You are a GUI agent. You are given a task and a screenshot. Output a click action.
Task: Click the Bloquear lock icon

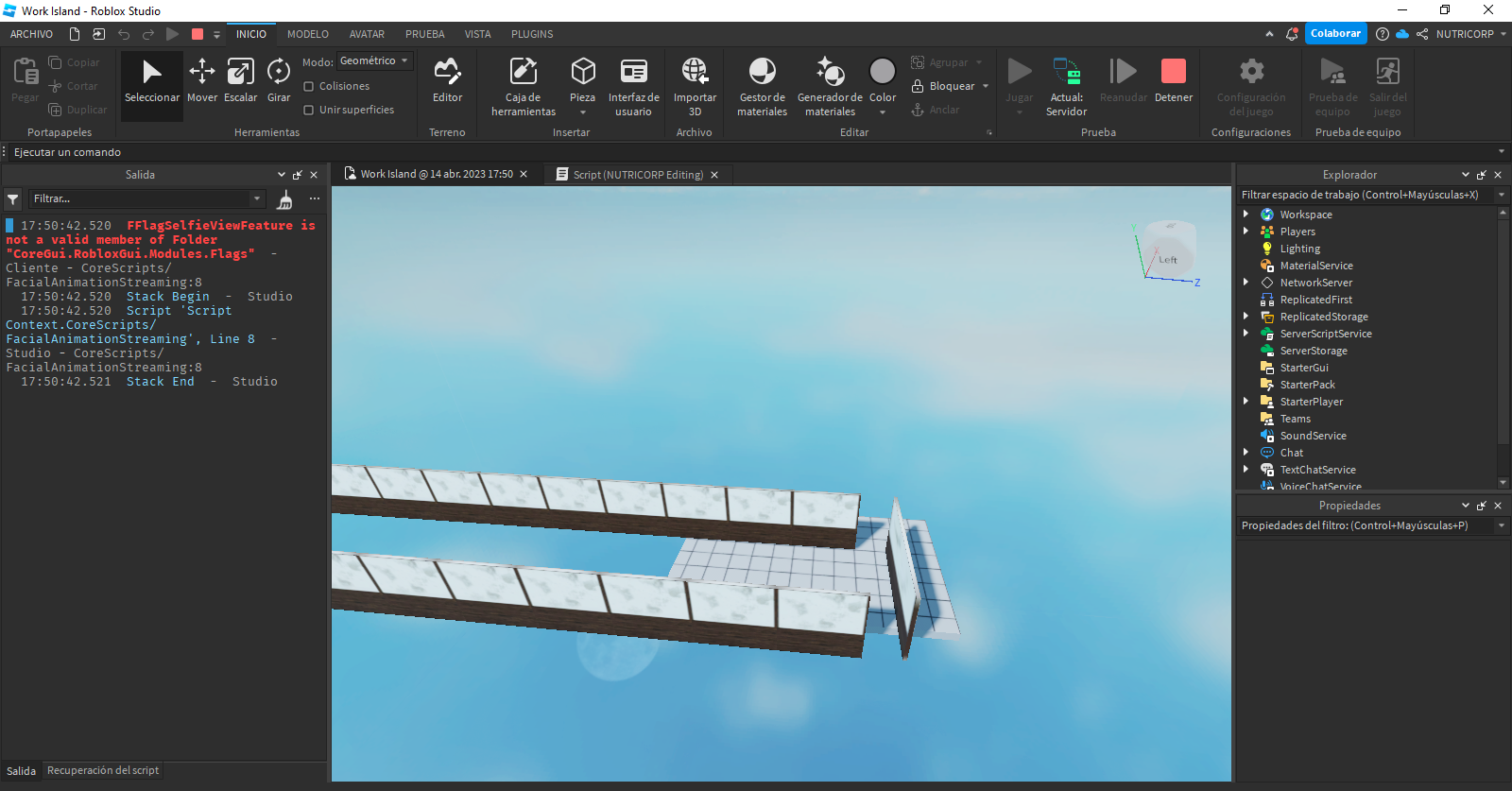(918, 86)
